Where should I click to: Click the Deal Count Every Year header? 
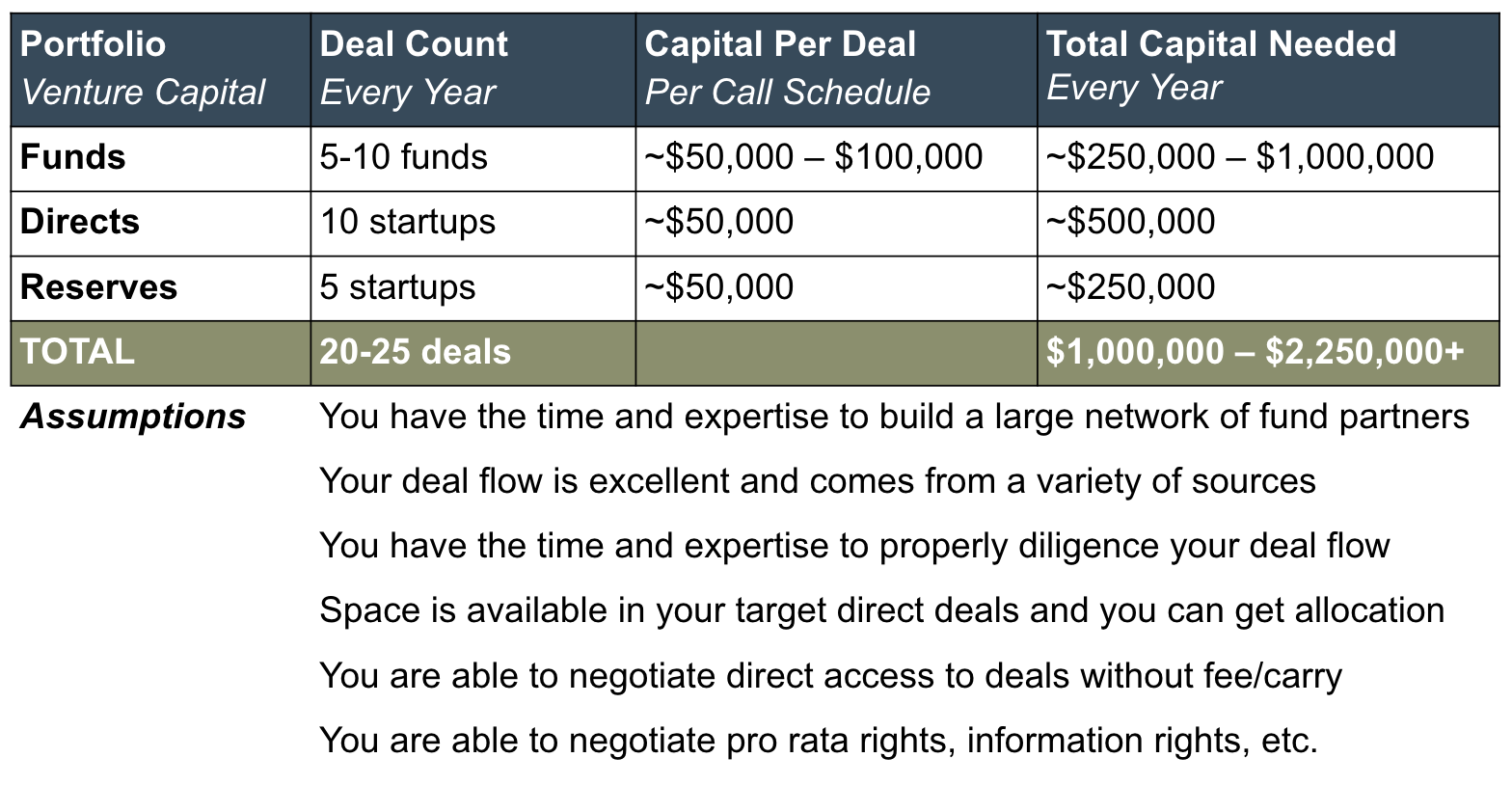(473, 69)
